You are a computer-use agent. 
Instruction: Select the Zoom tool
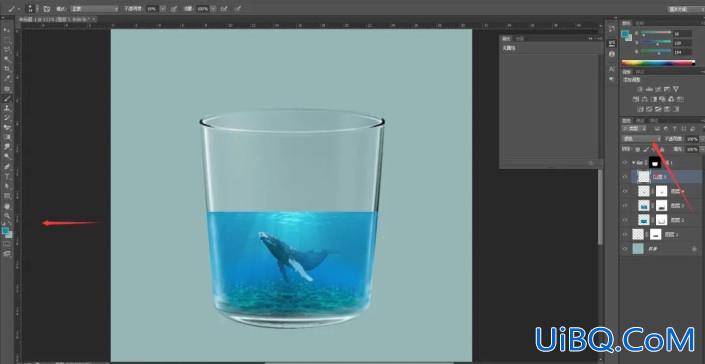tap(7, 216)
